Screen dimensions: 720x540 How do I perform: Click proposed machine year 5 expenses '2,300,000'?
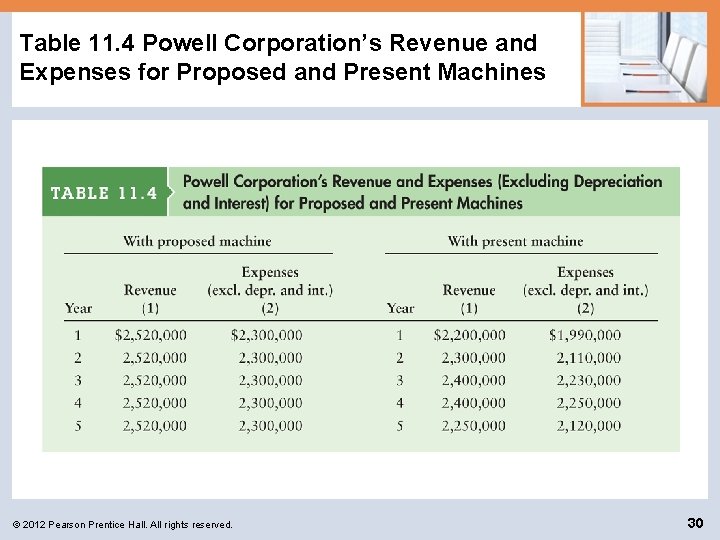(270, 426)
